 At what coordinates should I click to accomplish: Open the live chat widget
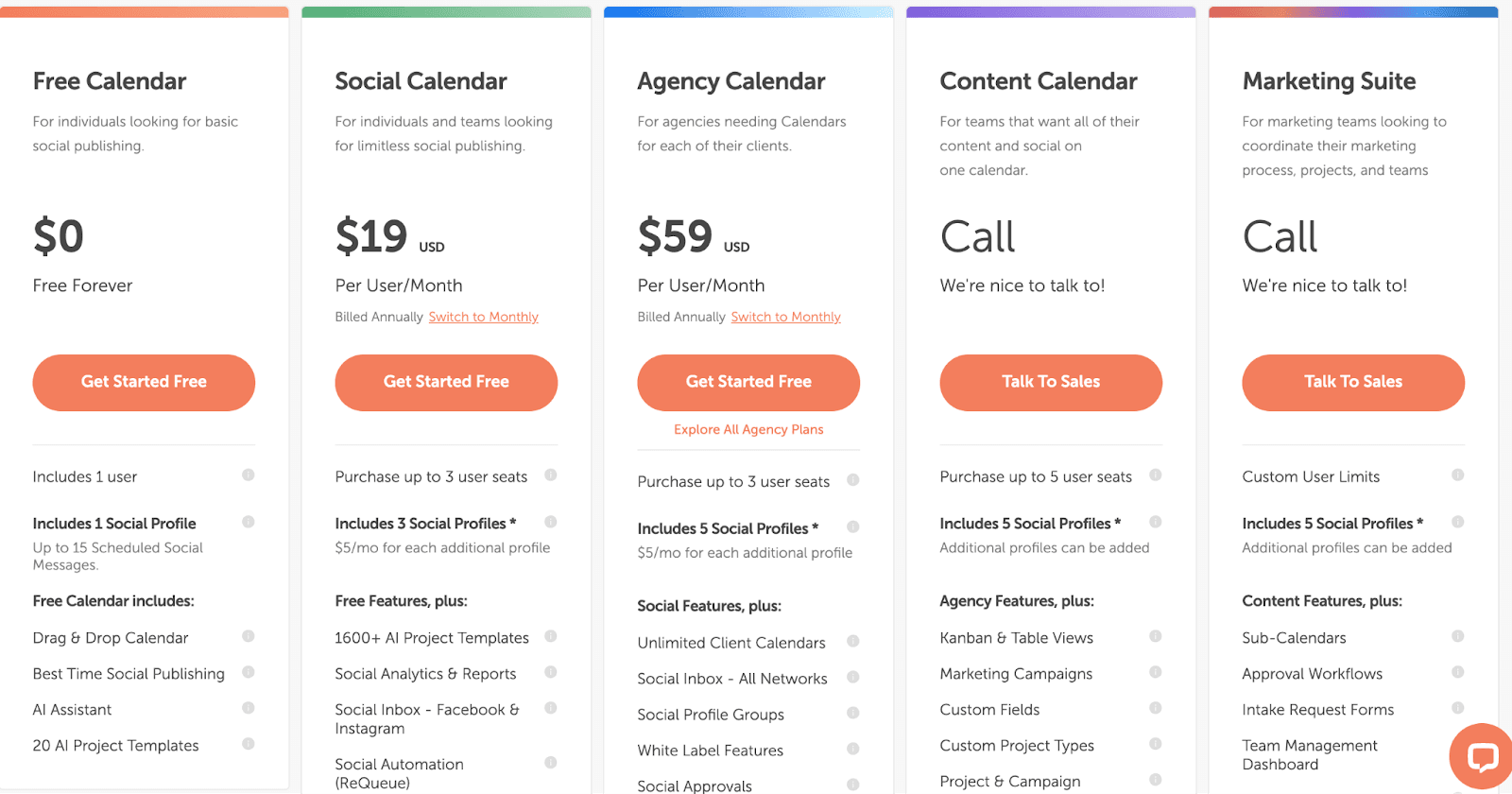(1481, 757)
